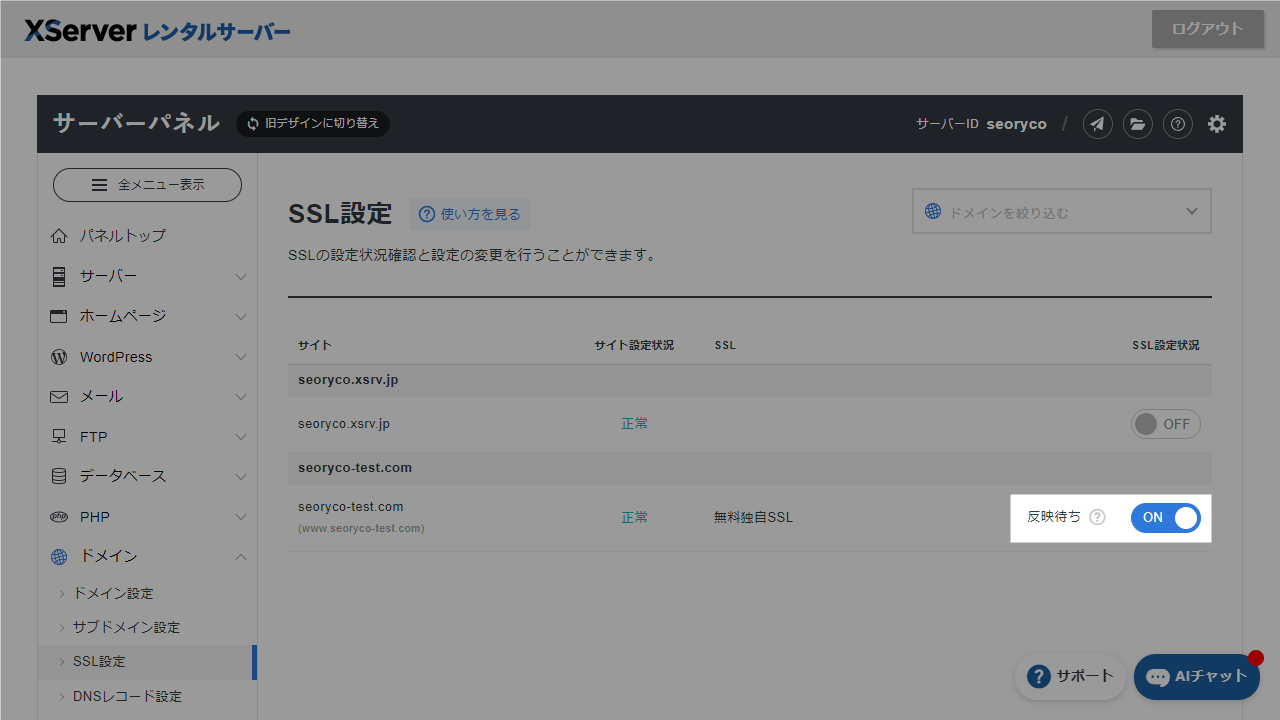Click the paper plane notification icon in the header
The image size is (1280, 720).
(x=1097, y=124)
